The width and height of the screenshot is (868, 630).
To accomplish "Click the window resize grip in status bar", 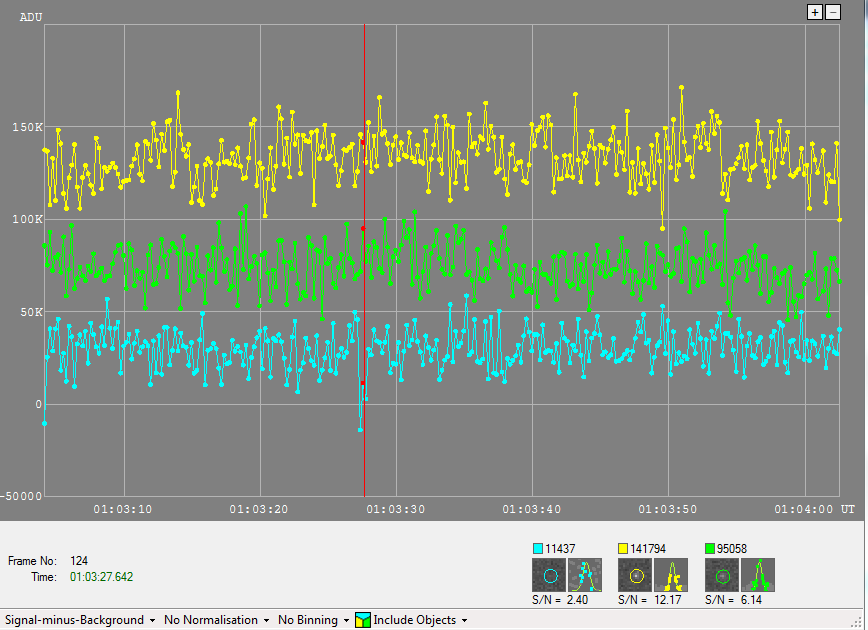I will click(858, 621).
